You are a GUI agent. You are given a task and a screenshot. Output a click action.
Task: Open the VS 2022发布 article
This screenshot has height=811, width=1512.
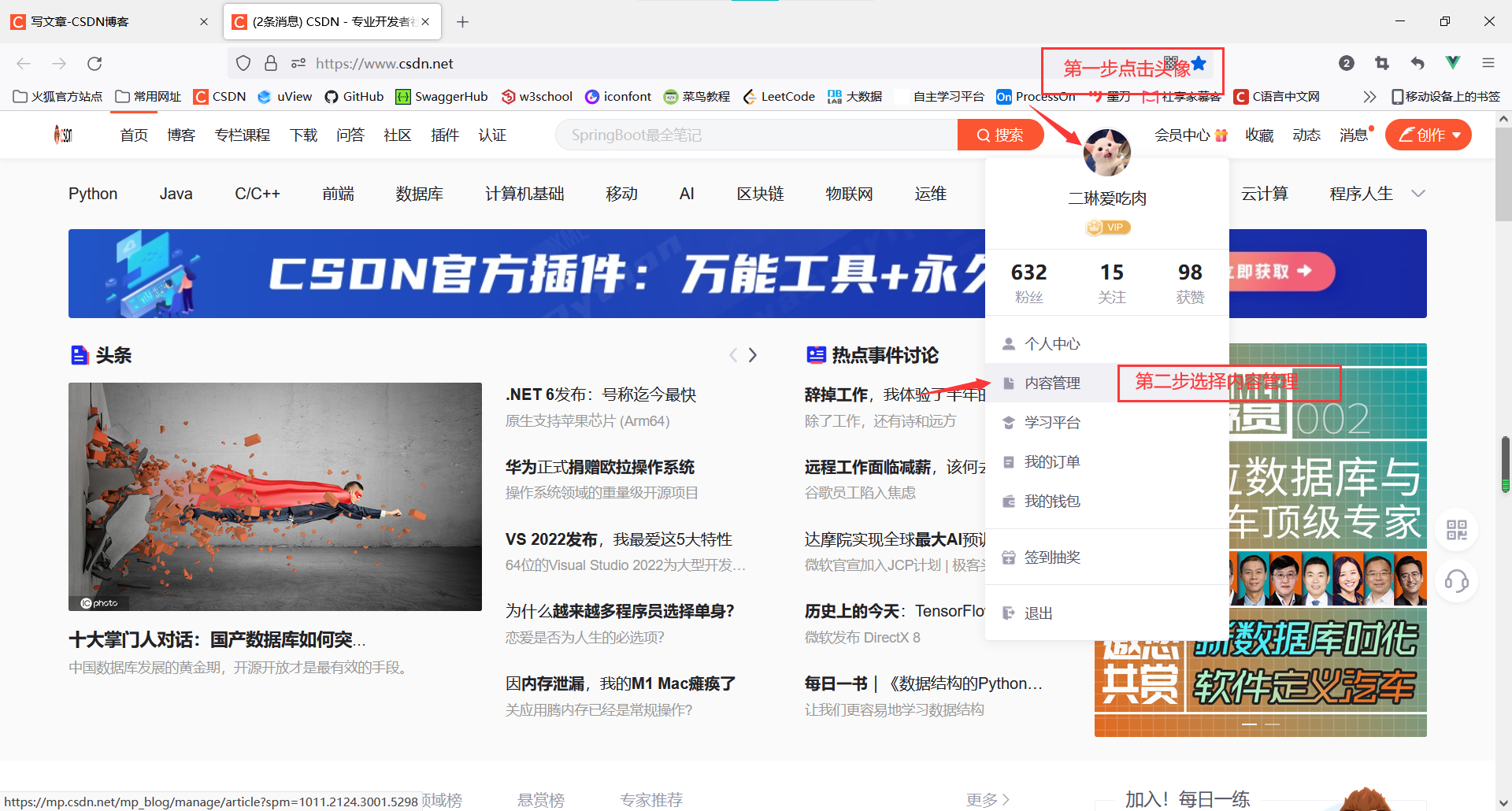[x=619, y=539]
